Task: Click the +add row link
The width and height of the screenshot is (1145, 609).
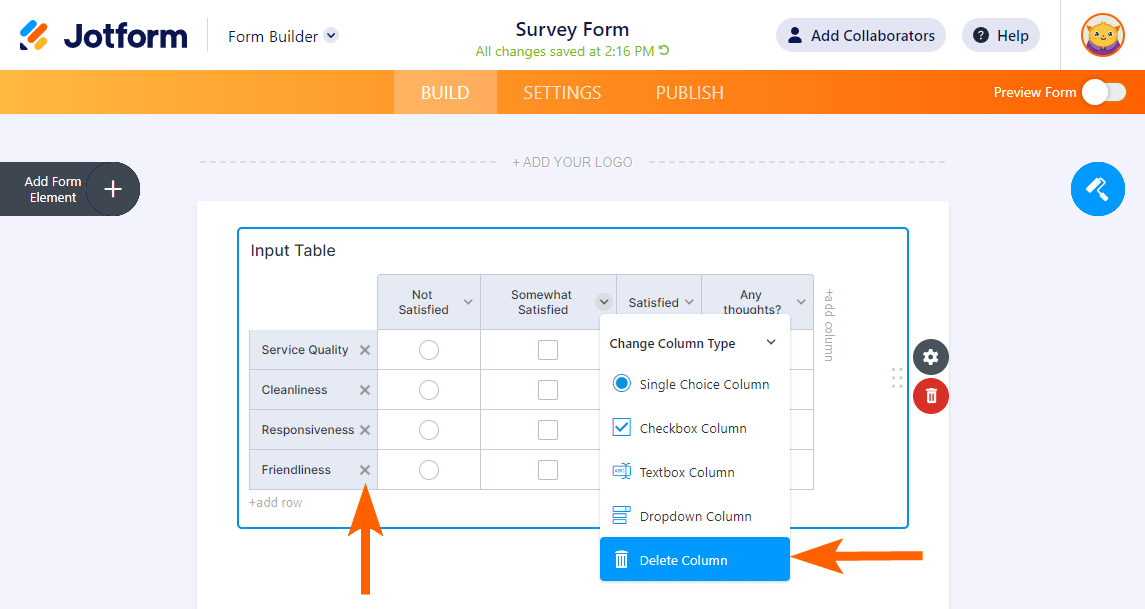Action: (276, 502)
